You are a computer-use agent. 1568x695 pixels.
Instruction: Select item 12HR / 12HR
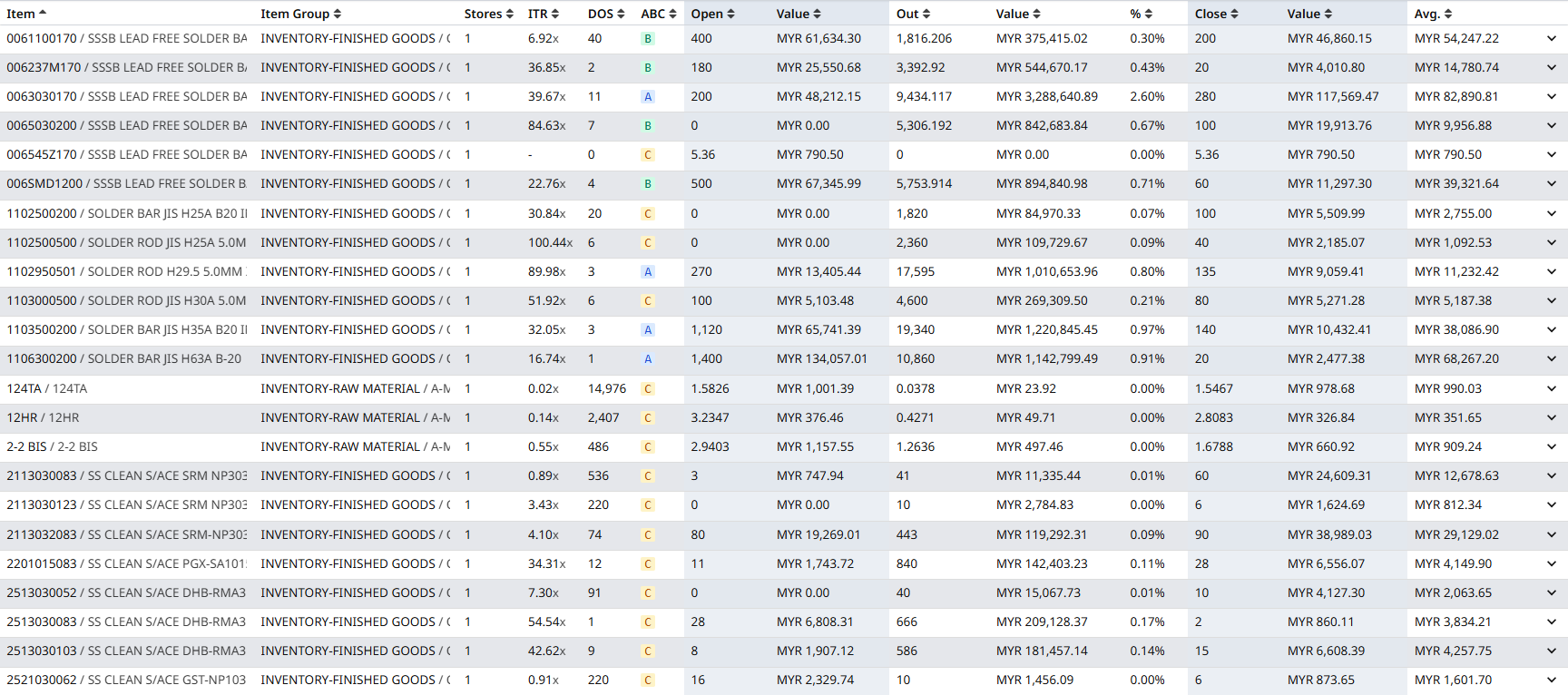[43, 417]
